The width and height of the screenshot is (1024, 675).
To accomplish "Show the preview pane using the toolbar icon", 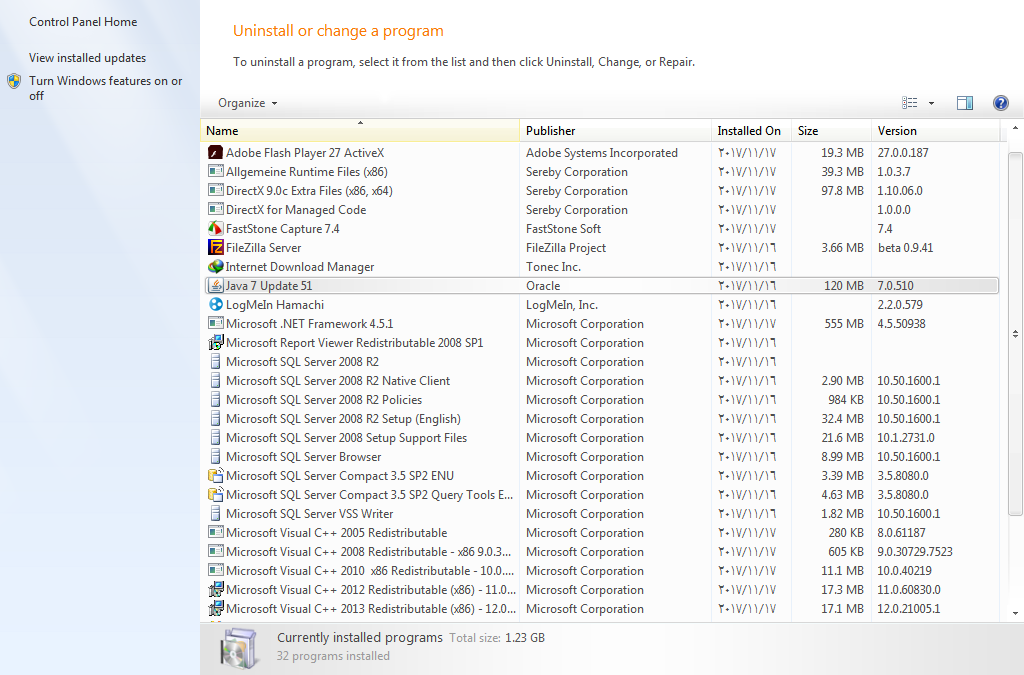I will 965,102.
